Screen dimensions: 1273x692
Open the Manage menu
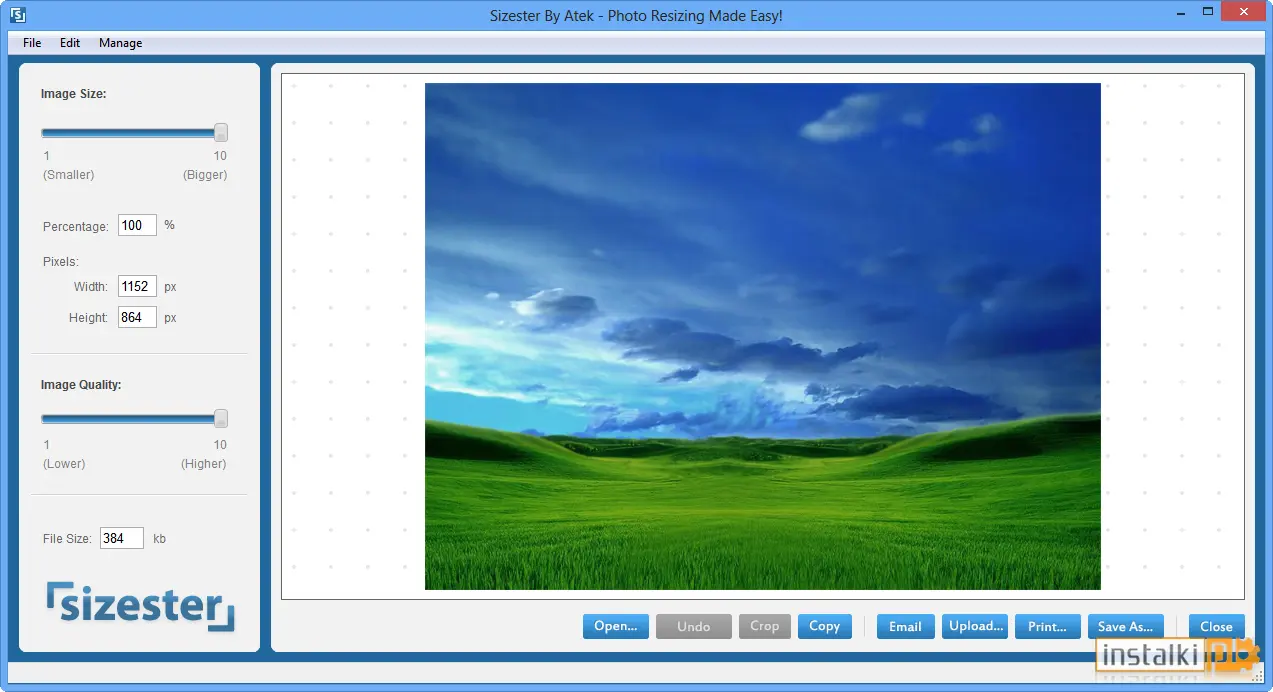[x=121, y=43]
